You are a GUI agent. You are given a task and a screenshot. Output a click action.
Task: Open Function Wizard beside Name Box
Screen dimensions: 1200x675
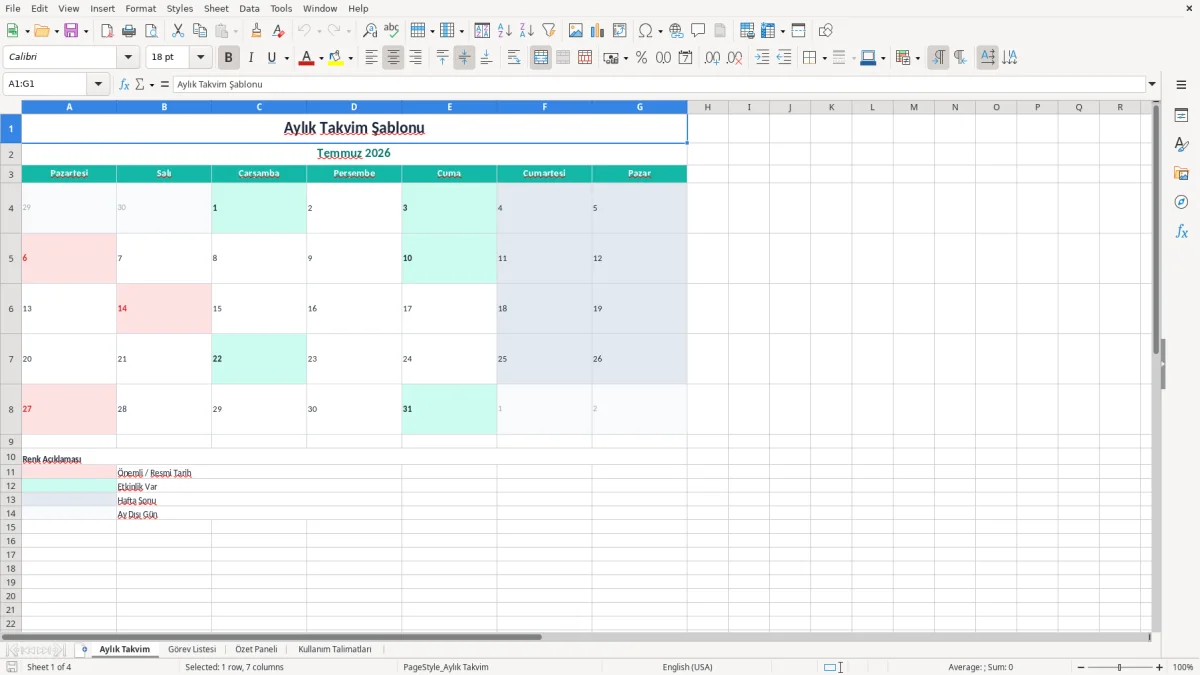[x=125, y=85]
